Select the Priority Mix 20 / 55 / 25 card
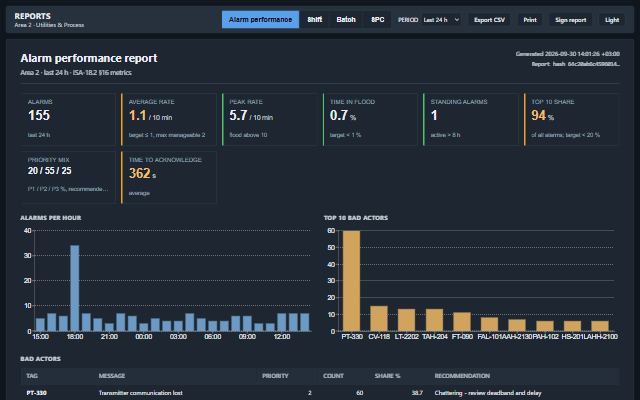 pyautogui.click(x=68, y=178)
